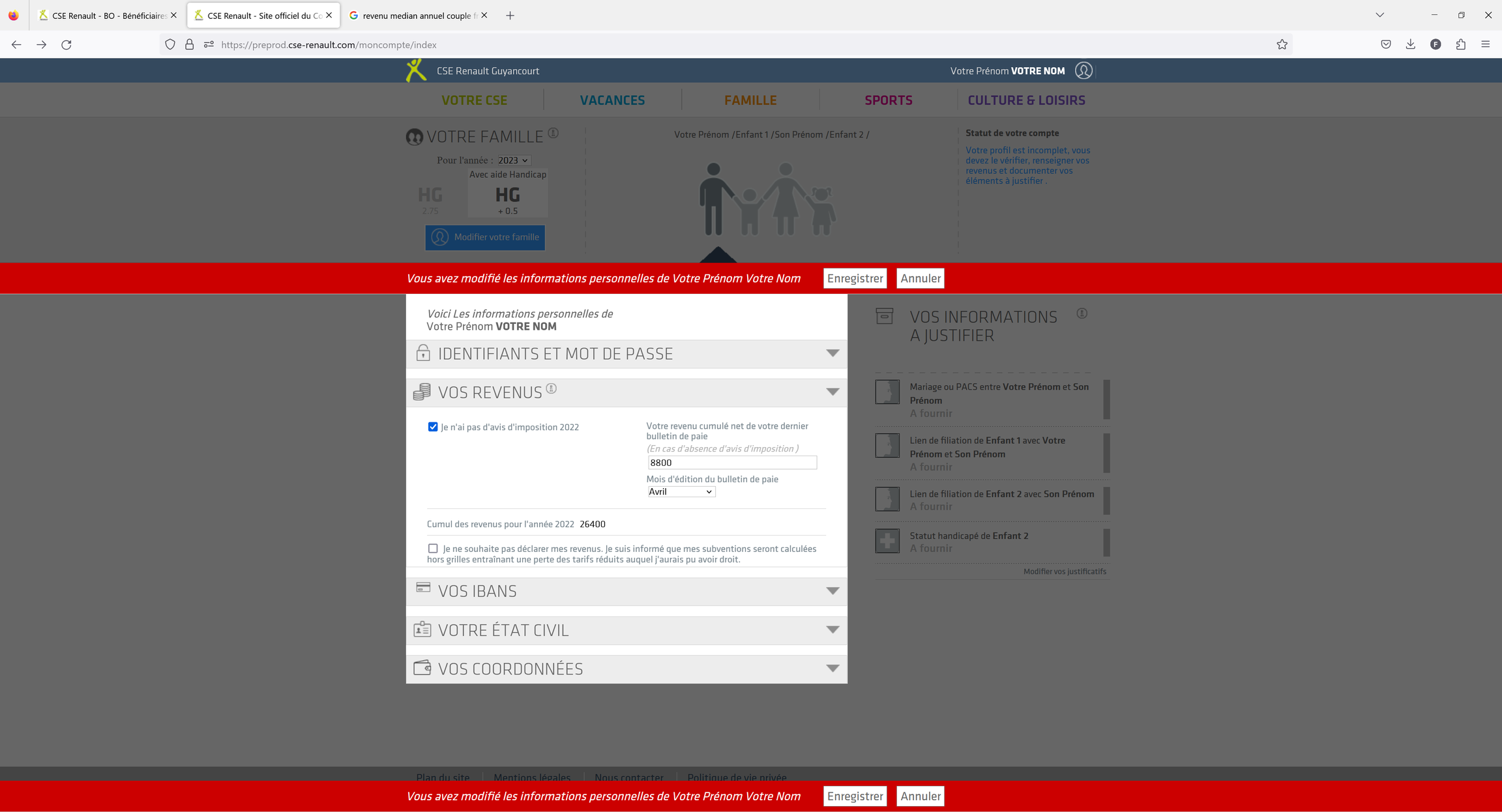
Task: List all tabs dropdown chevron
Action: [x=1379, y=15]
